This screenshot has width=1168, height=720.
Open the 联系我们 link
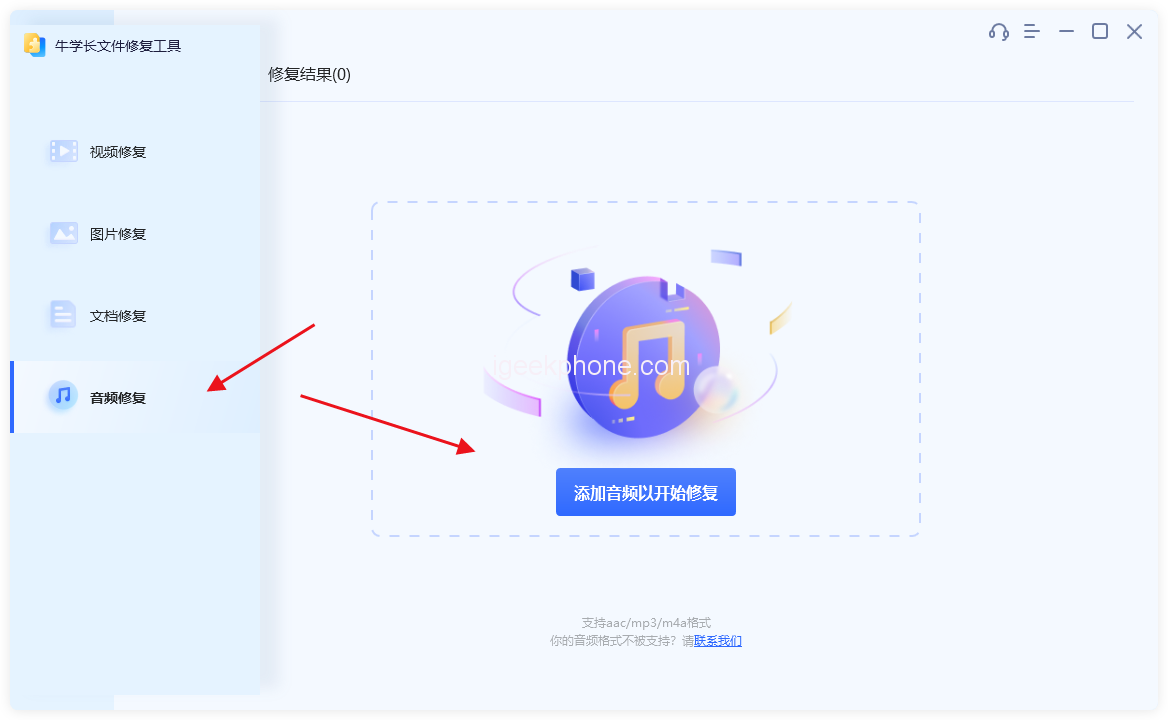click(718, 641)
